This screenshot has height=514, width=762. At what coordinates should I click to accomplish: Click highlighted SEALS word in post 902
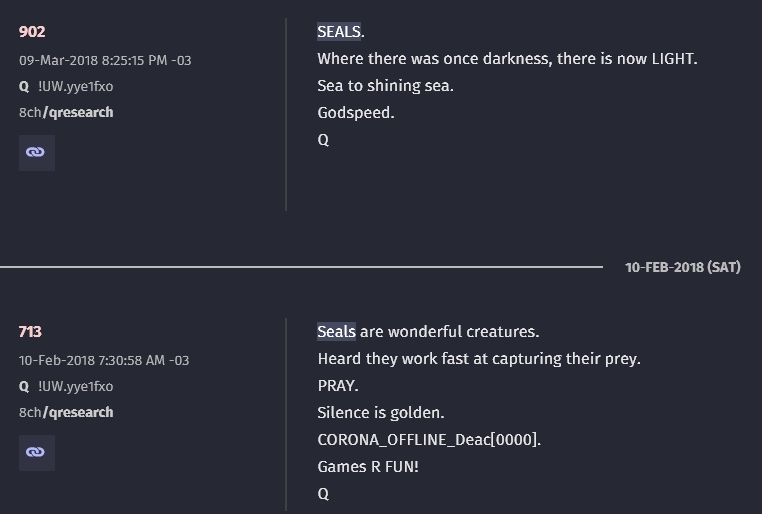[339, 32]
